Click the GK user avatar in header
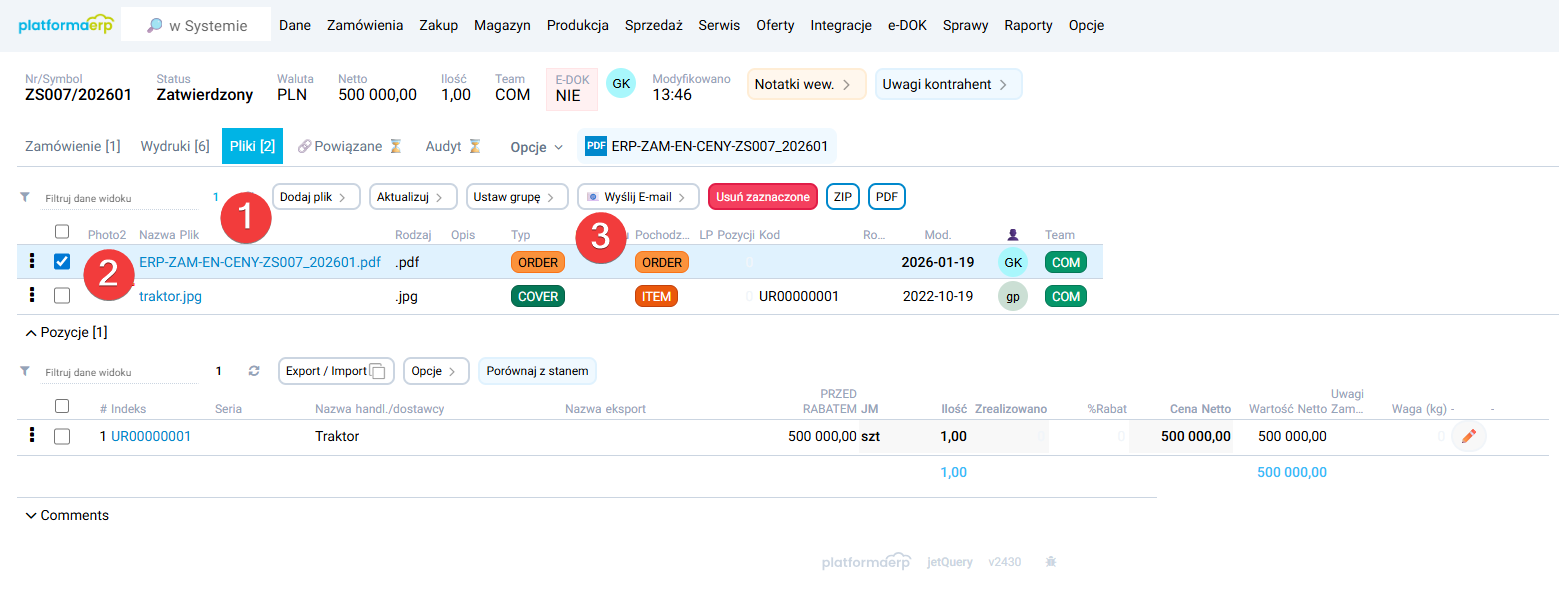Screen dimensions: 1559x590 click(x=621, y=83)
